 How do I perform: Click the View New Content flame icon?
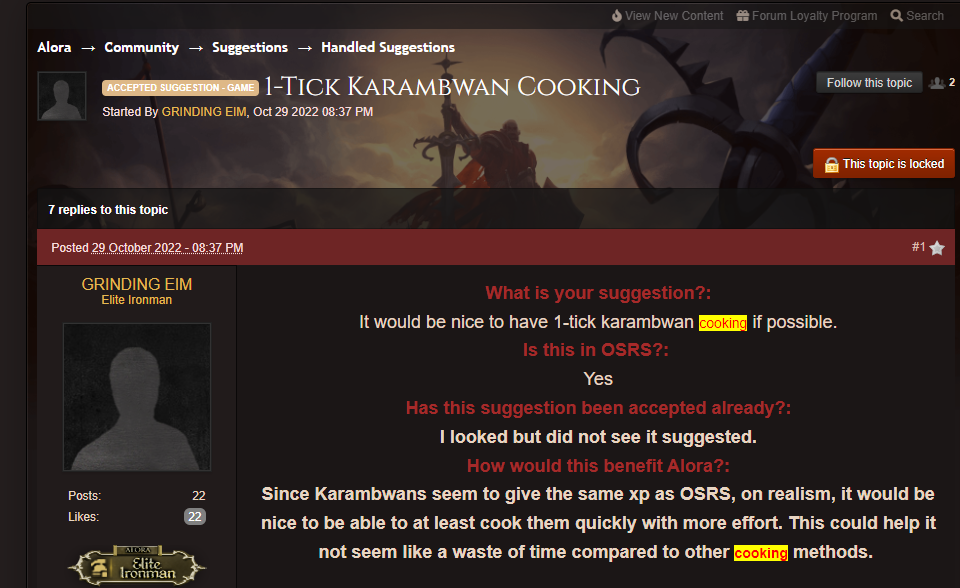[617, 15]
